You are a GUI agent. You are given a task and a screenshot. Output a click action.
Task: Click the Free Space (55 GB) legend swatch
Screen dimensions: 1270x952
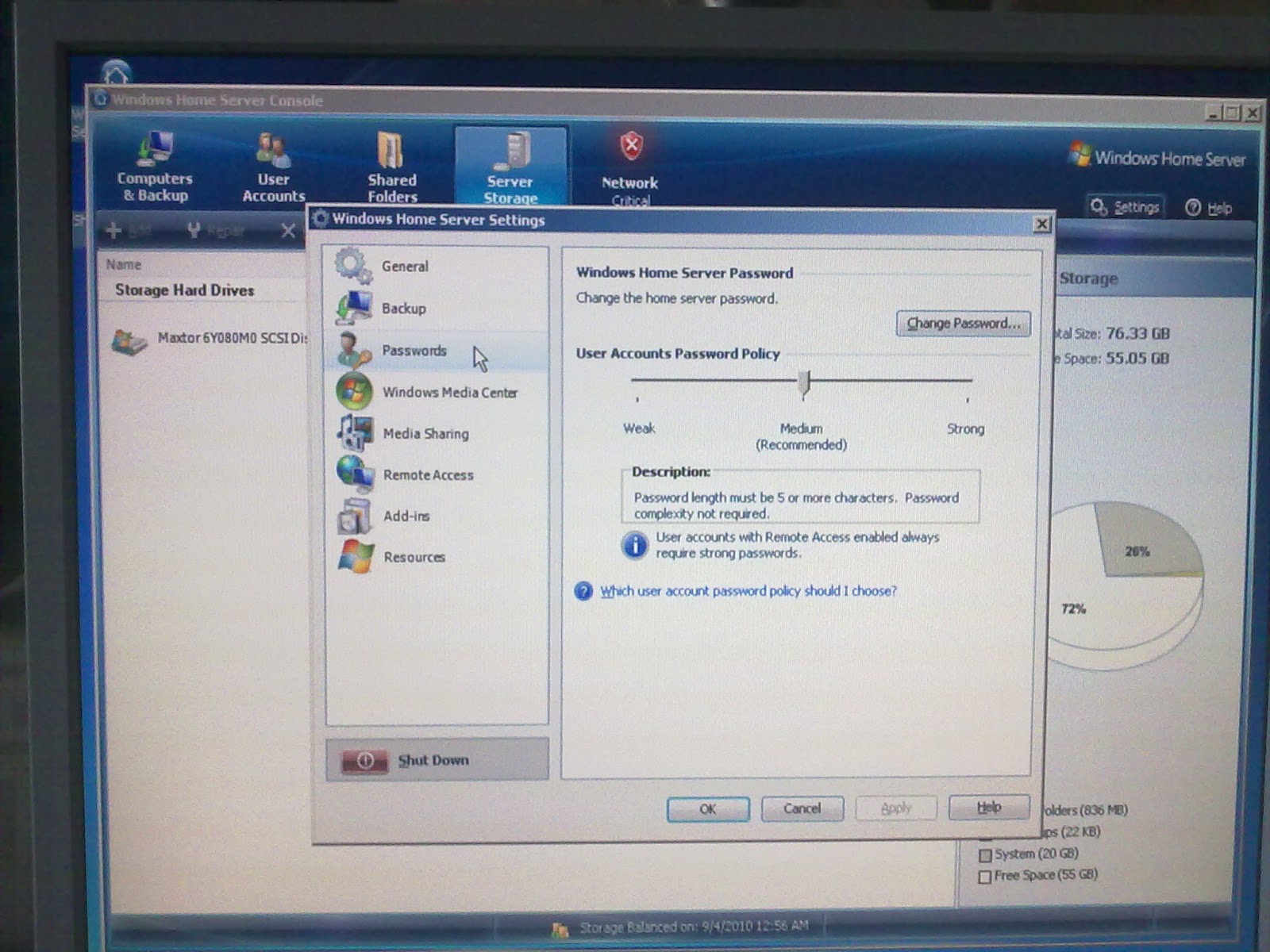pos(985,877)
